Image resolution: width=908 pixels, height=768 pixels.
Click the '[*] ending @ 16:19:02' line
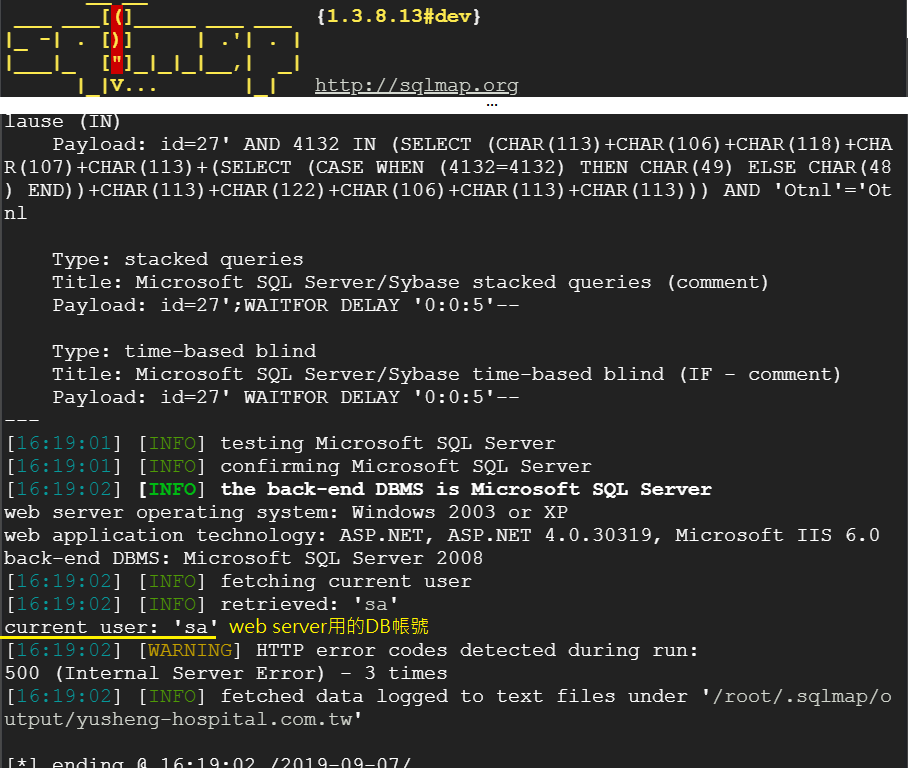click(208, 761)
